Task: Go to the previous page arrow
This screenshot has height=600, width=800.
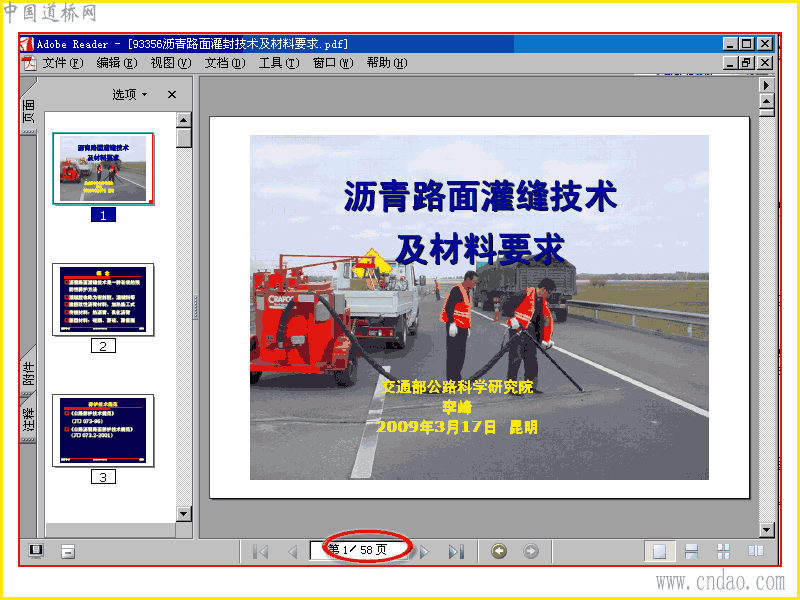Action: tap(292, 552)
